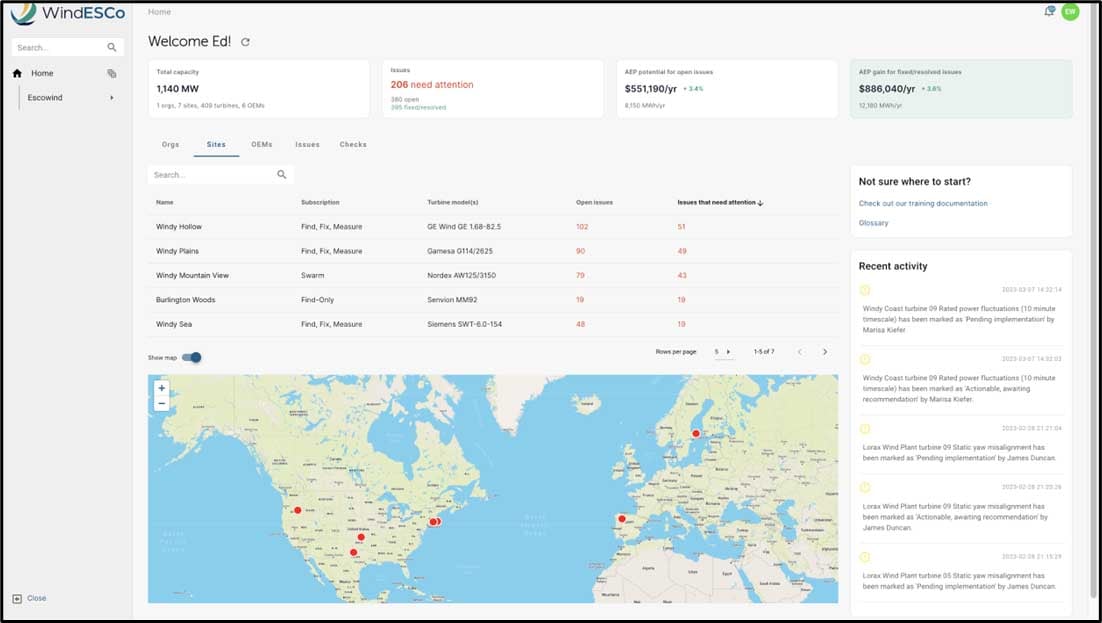
Task: Open the training documentation link
Action: pyautogui.click(x=923, y=203)
